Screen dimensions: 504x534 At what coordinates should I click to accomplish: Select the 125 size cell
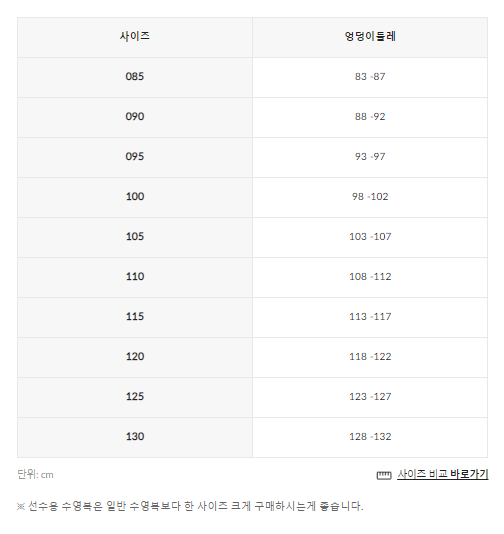point(135,397)
